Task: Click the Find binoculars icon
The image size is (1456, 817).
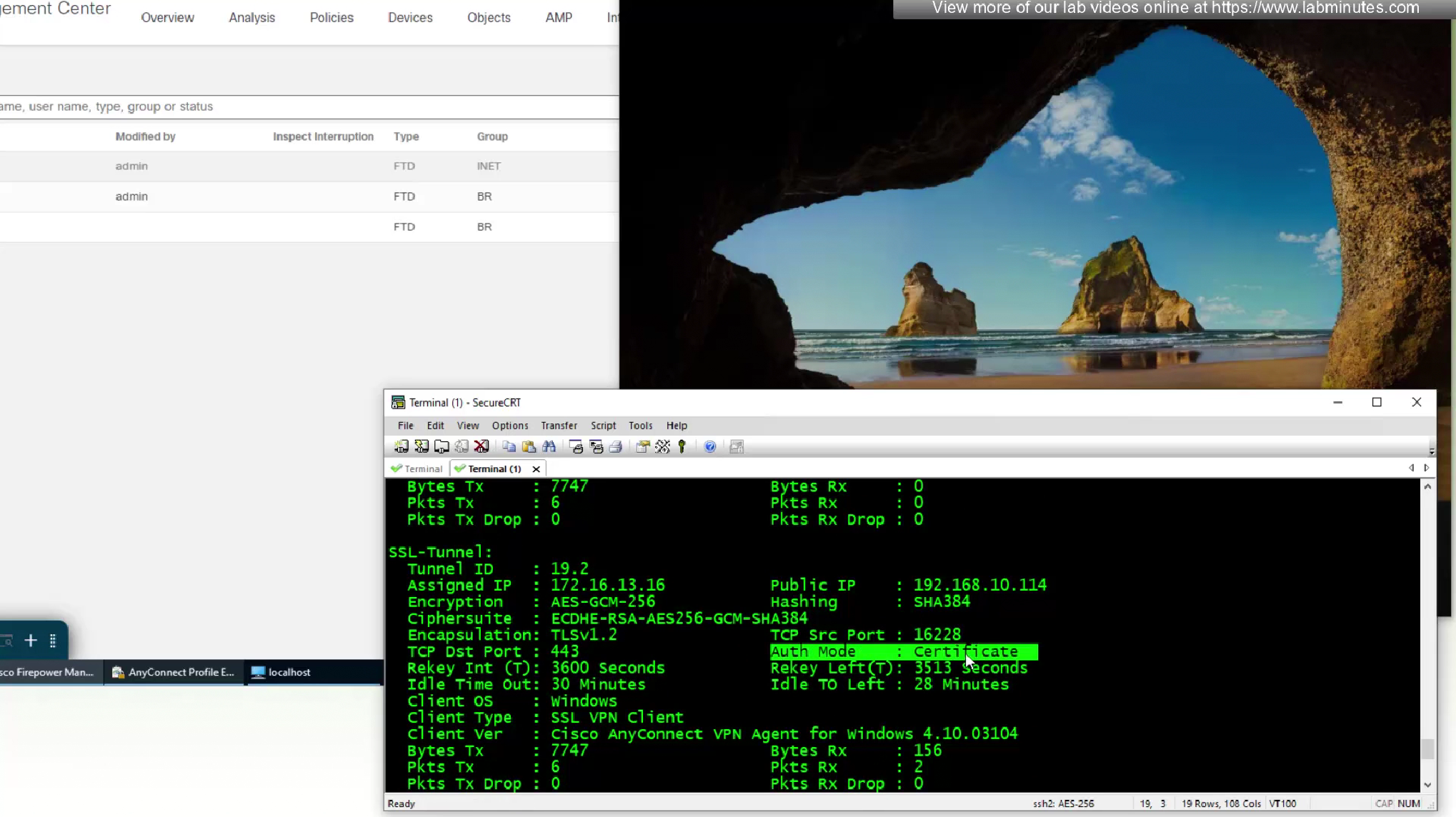Action: pyautogui.click(x=549, y=447)
